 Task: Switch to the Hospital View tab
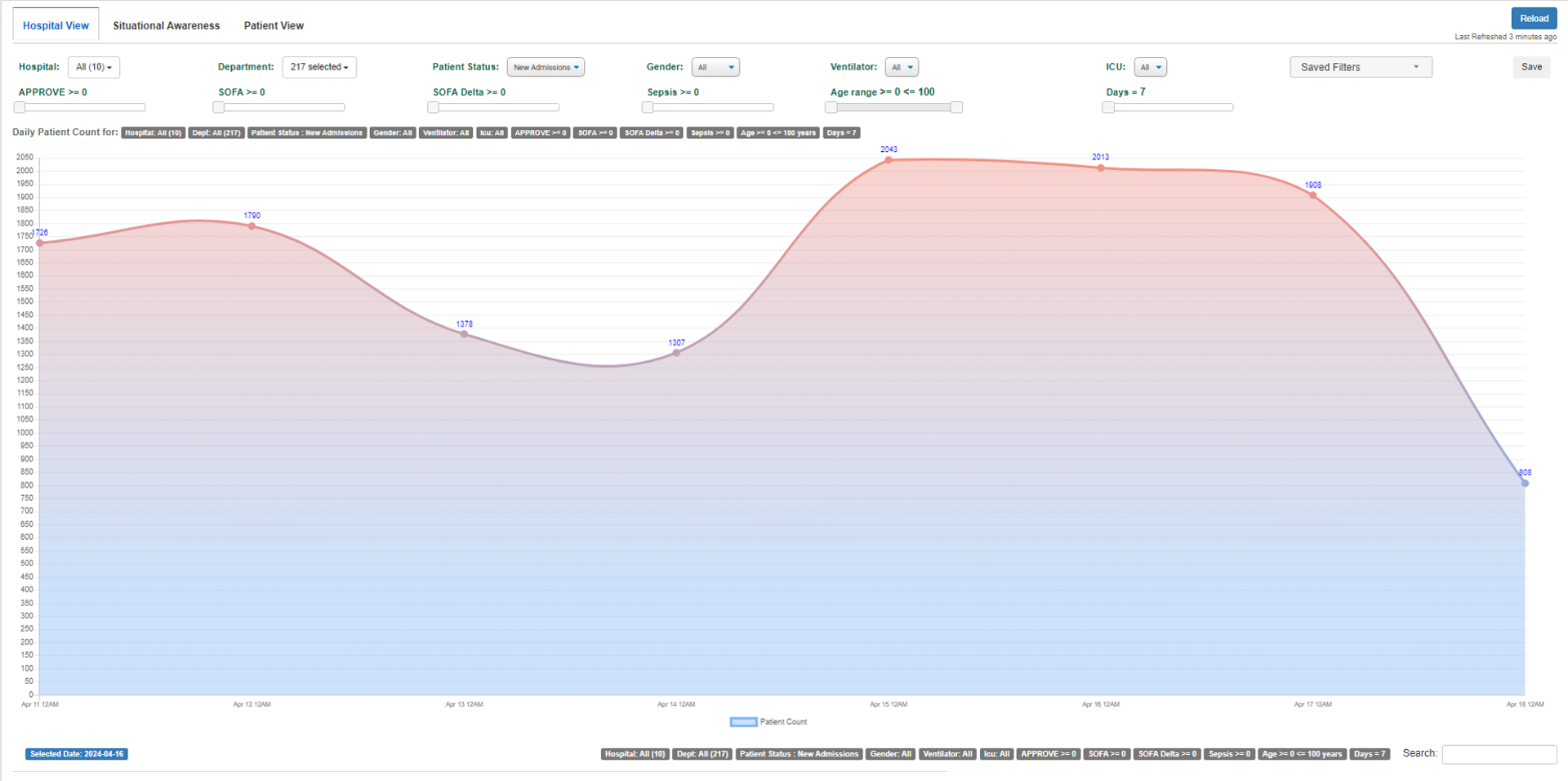pos(56,25)
